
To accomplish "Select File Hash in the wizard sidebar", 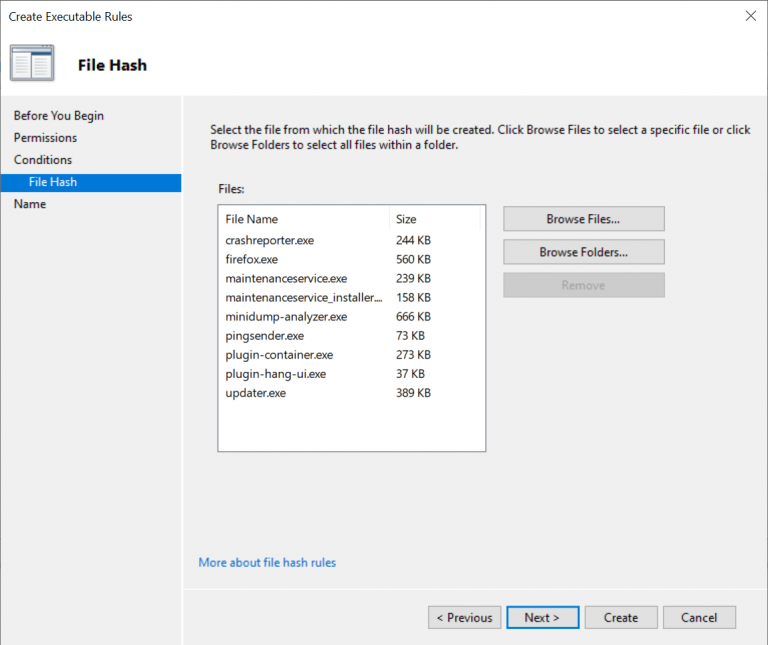I will [x=53, y=182].
